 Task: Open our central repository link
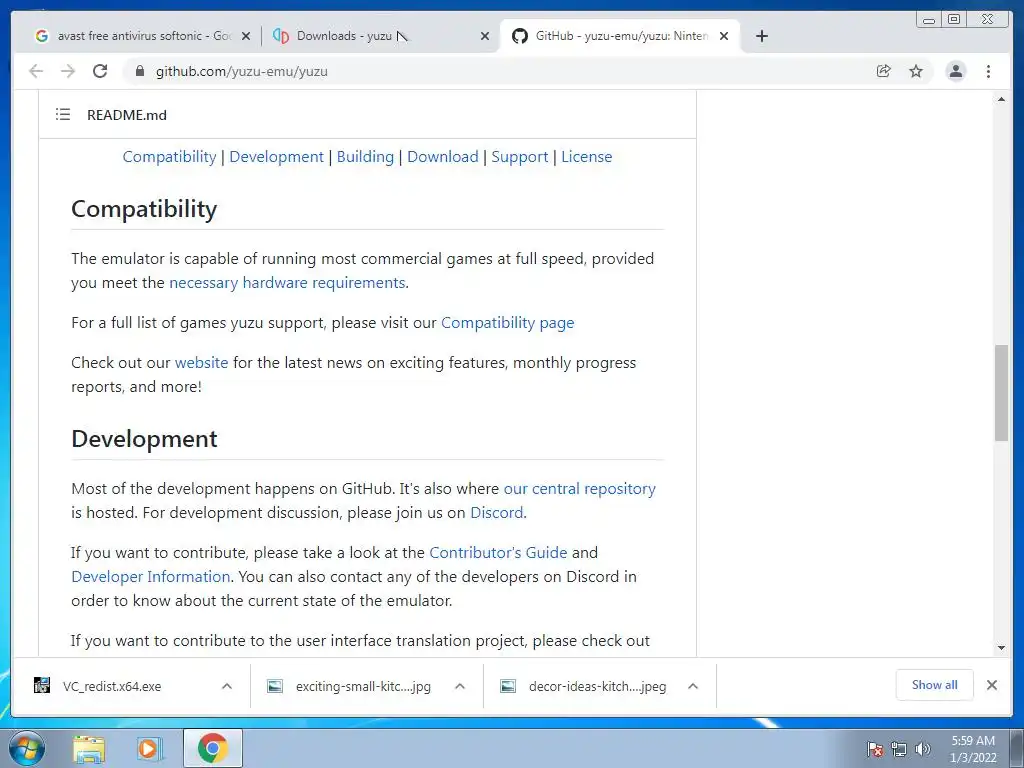[579, 488]
